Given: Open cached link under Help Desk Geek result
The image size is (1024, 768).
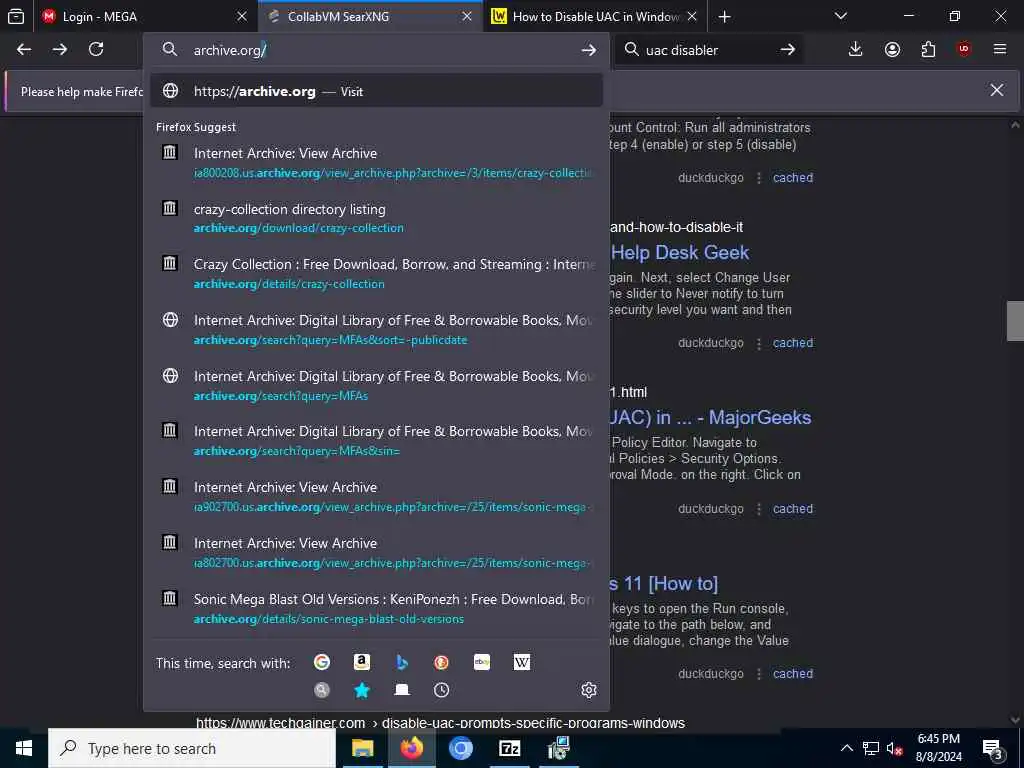Looking at the screenshot, I should pyautogui.click(x=793, y=343).
